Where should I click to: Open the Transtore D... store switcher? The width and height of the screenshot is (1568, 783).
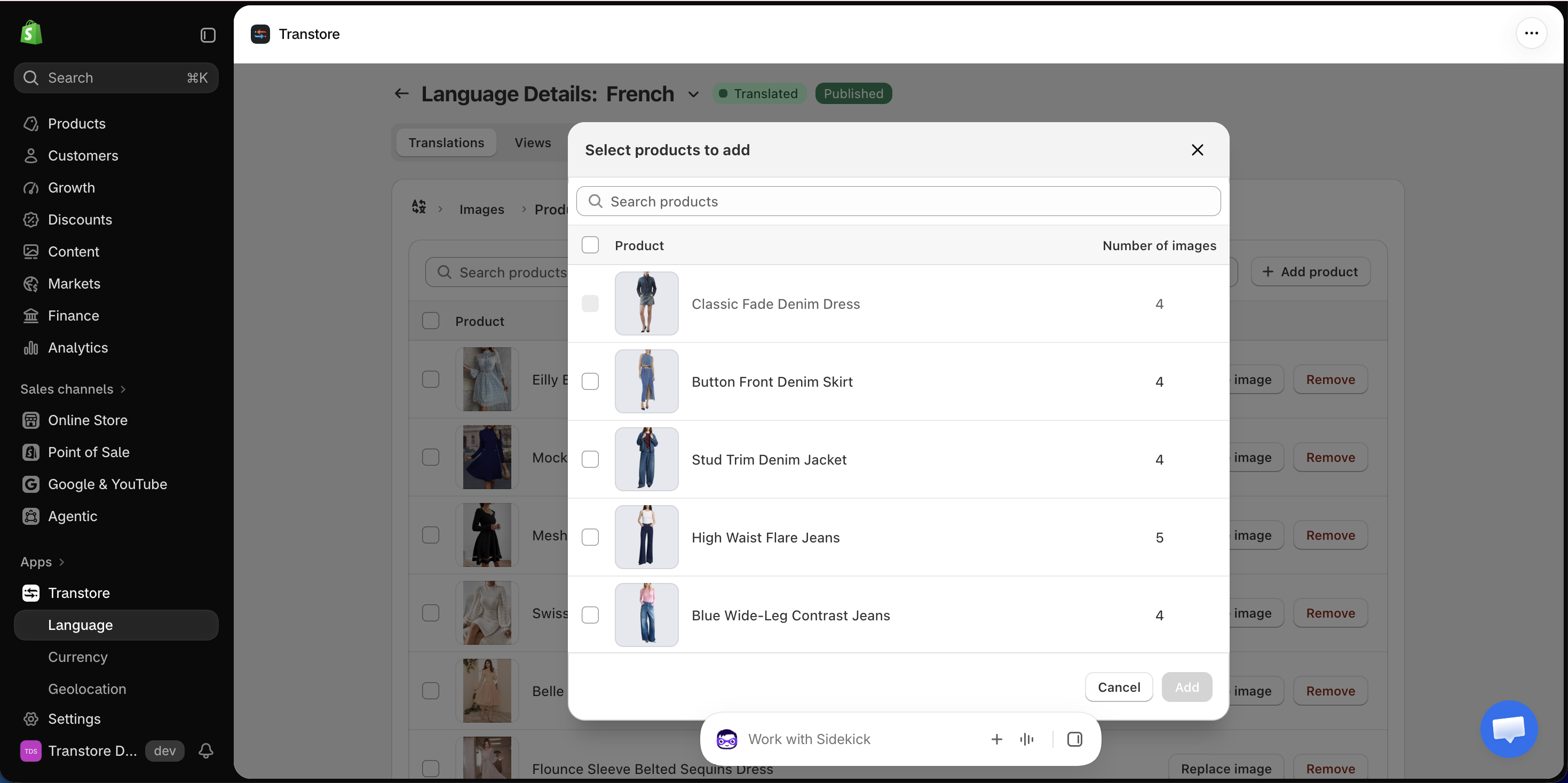(79, 751)
